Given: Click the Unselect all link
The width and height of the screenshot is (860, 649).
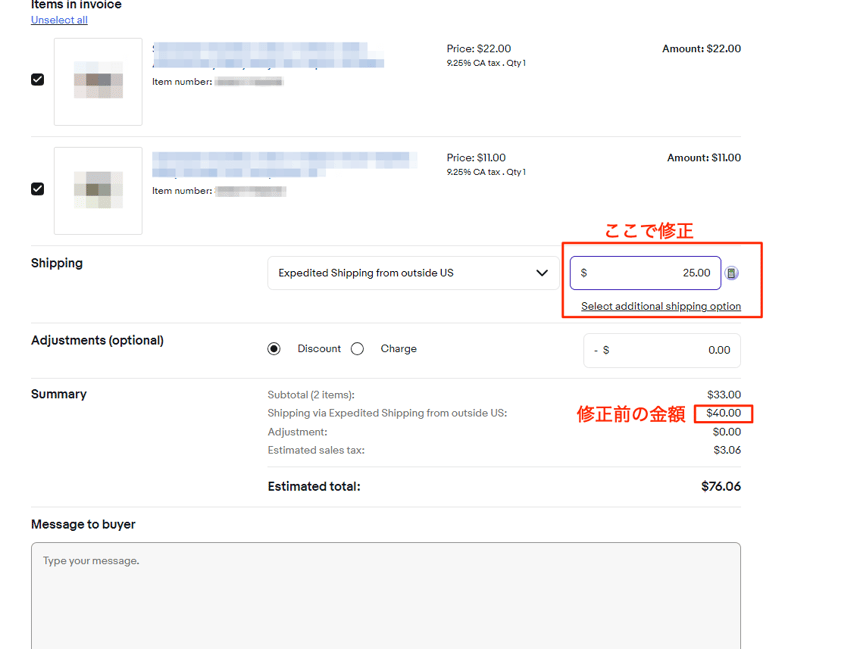Looking at the screenshot, I should (59, 20).
